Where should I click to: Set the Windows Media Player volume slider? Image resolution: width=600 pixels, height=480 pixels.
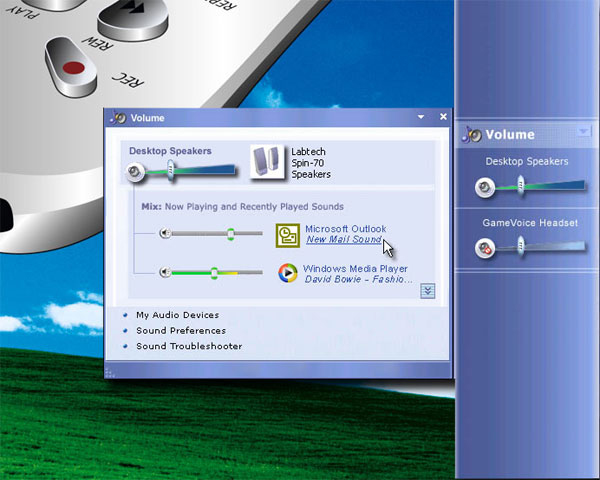tap(214, 273)
